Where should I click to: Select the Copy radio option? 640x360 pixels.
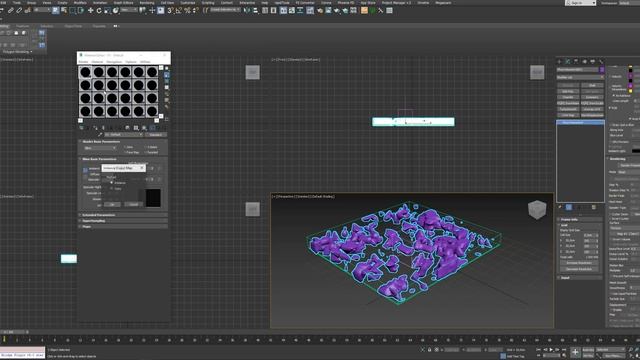point(111,189)
